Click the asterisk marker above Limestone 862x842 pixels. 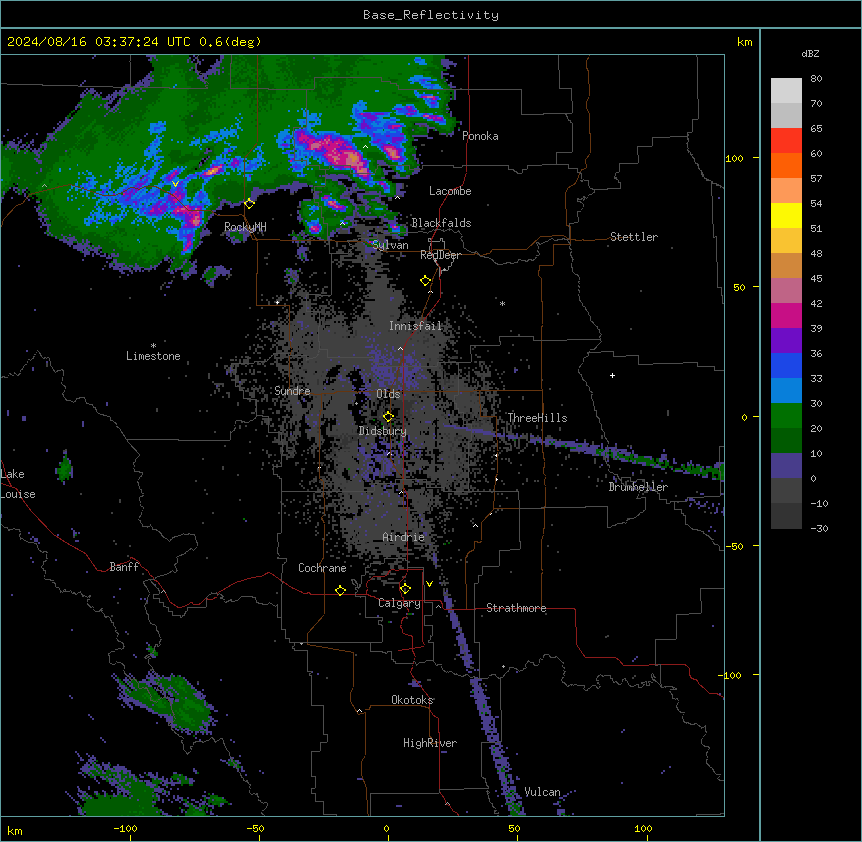pyautogui.click(x=153, y=346)
